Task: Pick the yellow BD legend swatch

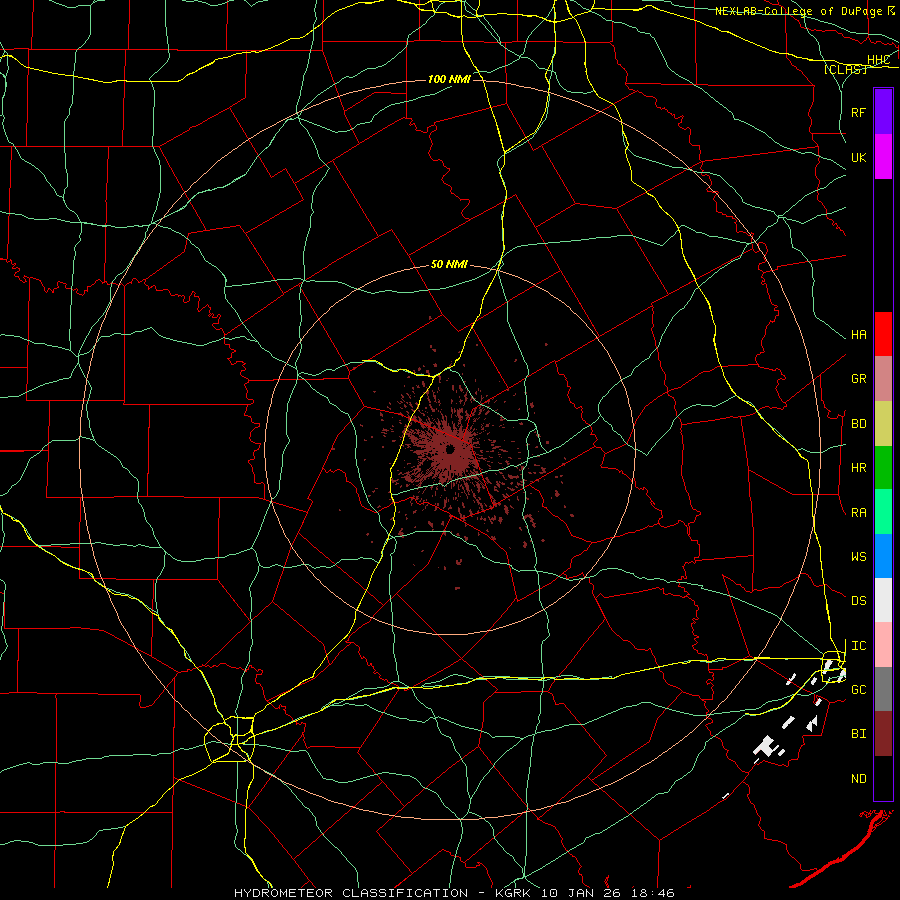Action: [x=883, y=424]
